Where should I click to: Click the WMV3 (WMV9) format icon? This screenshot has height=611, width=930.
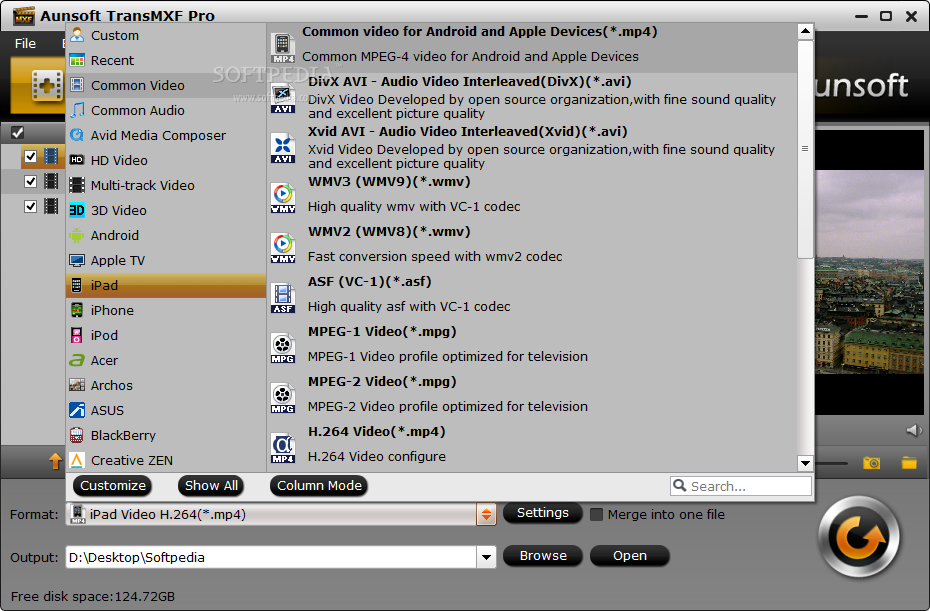click(283, 198)
